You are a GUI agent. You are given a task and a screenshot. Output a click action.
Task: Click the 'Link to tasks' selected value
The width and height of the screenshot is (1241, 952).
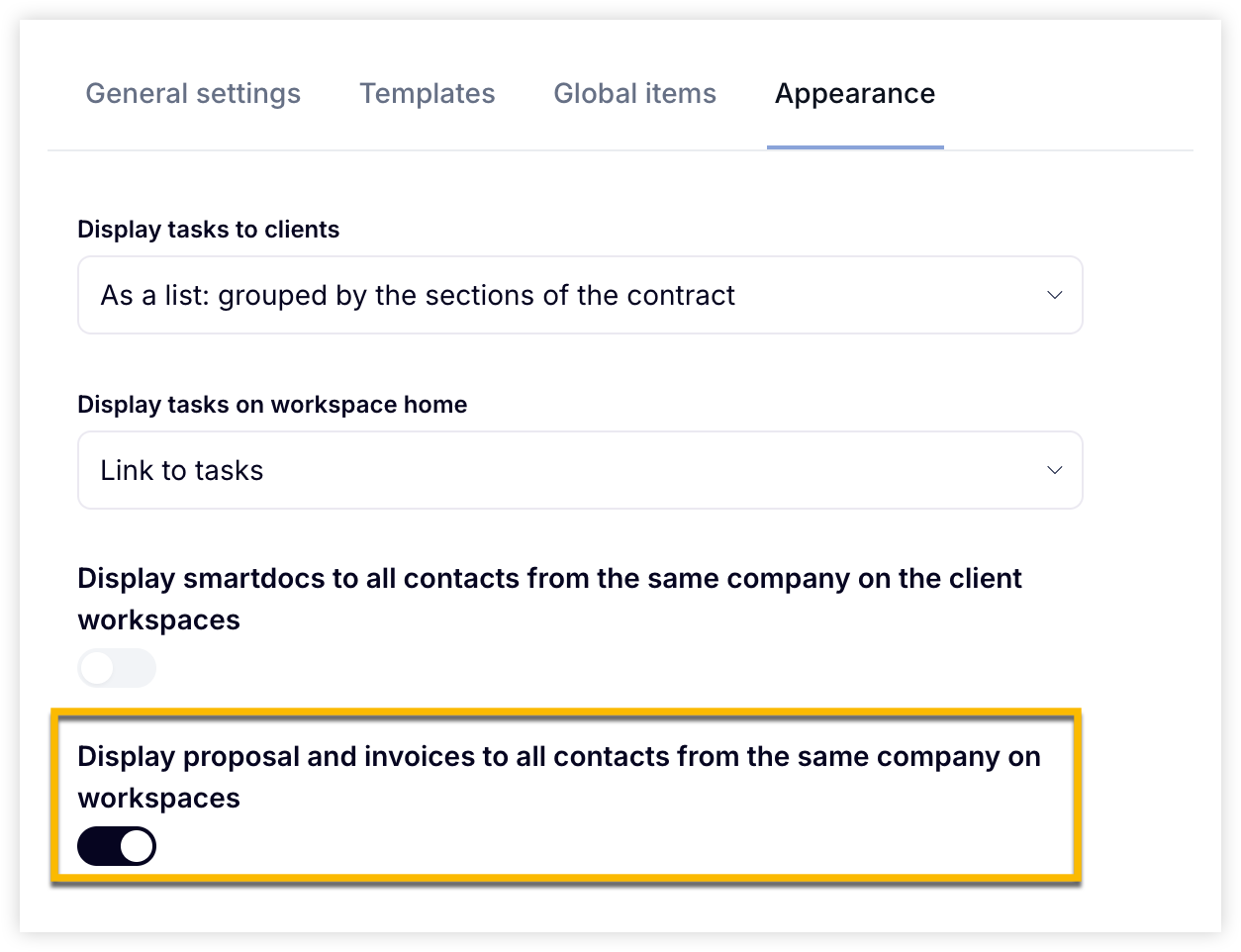point(182,471)
